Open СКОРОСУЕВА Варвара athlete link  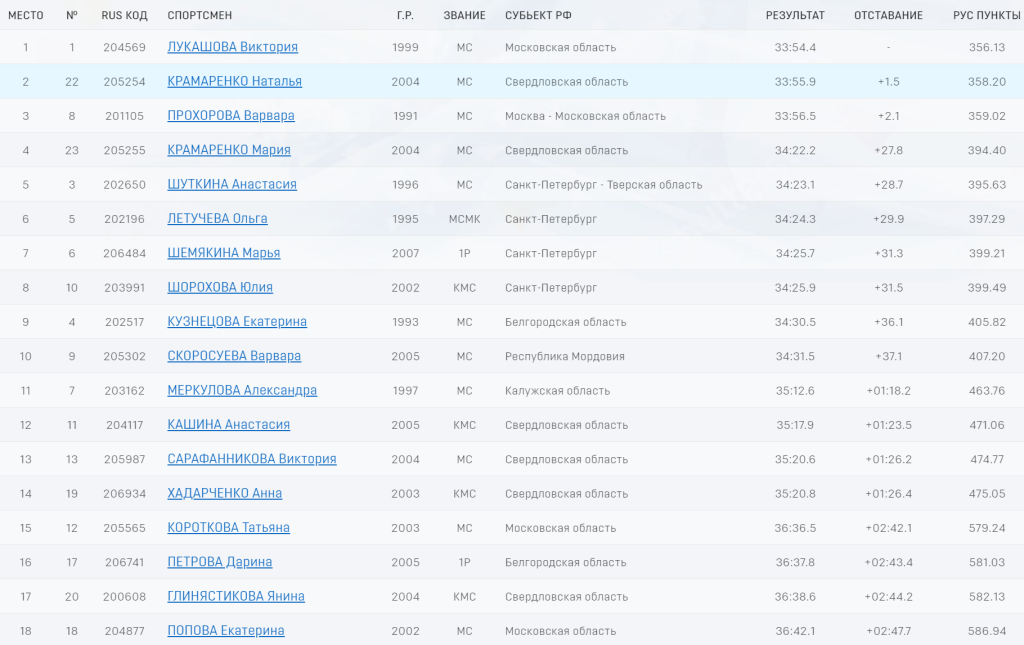(234, 356)
